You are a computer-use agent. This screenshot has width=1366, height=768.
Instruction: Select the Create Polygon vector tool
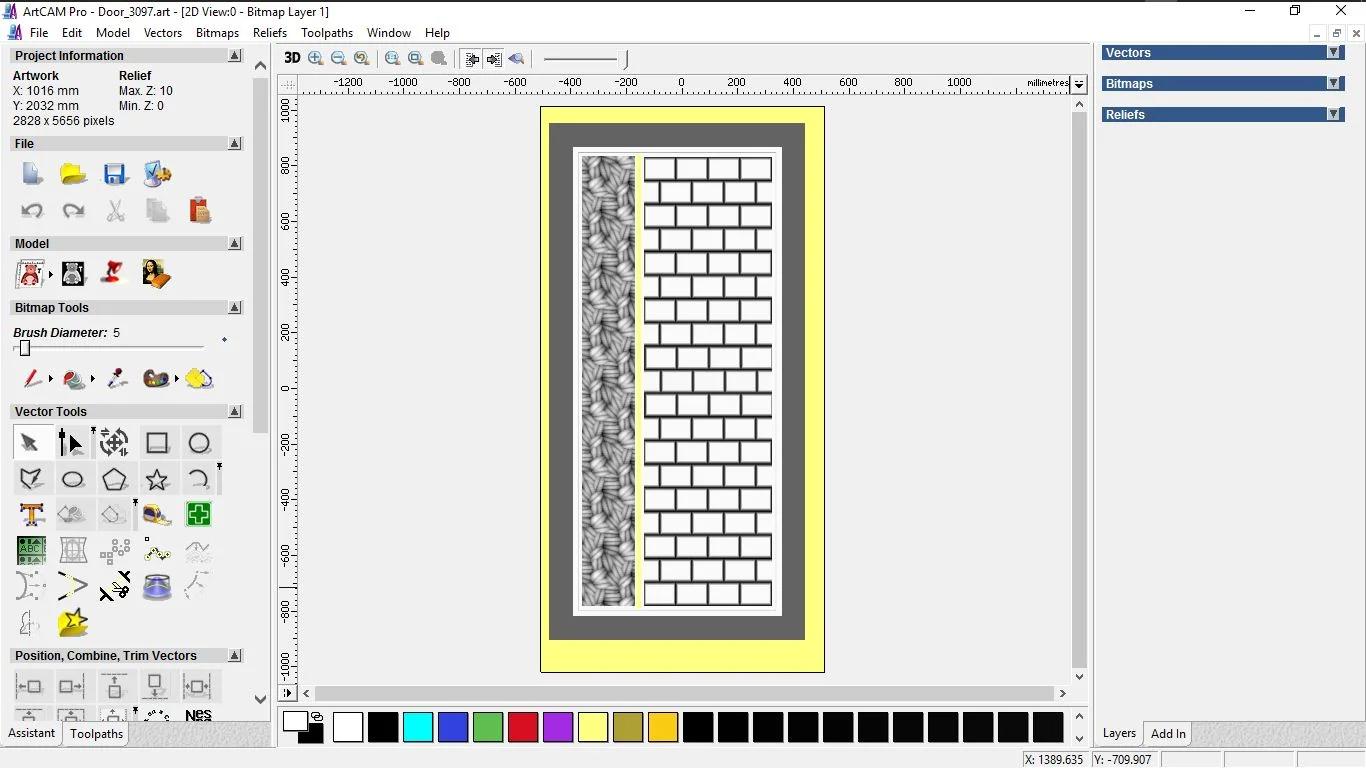coord(115,480)
